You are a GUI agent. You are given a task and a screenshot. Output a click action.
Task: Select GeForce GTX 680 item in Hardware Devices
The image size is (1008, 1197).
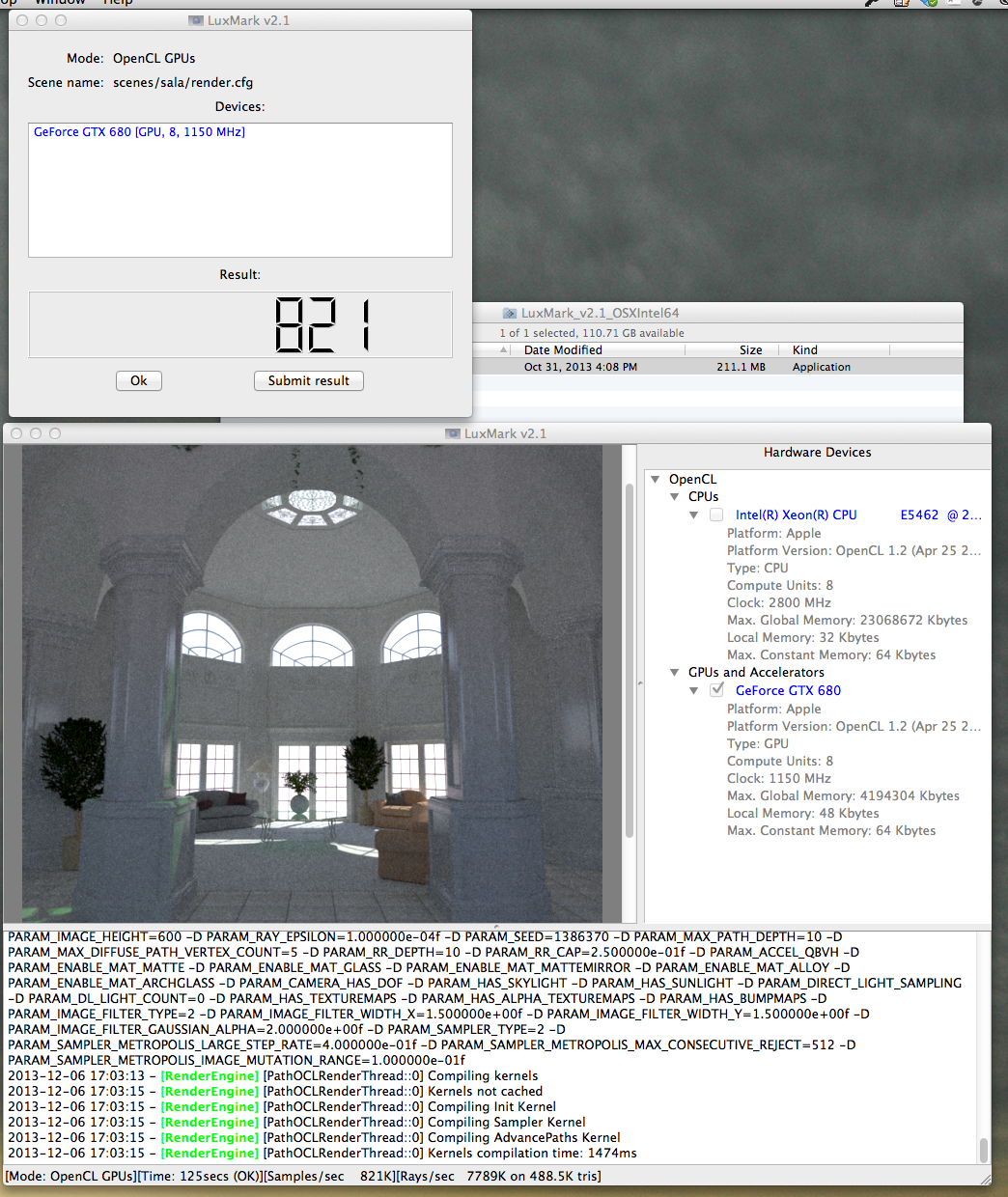coord(788,690)
